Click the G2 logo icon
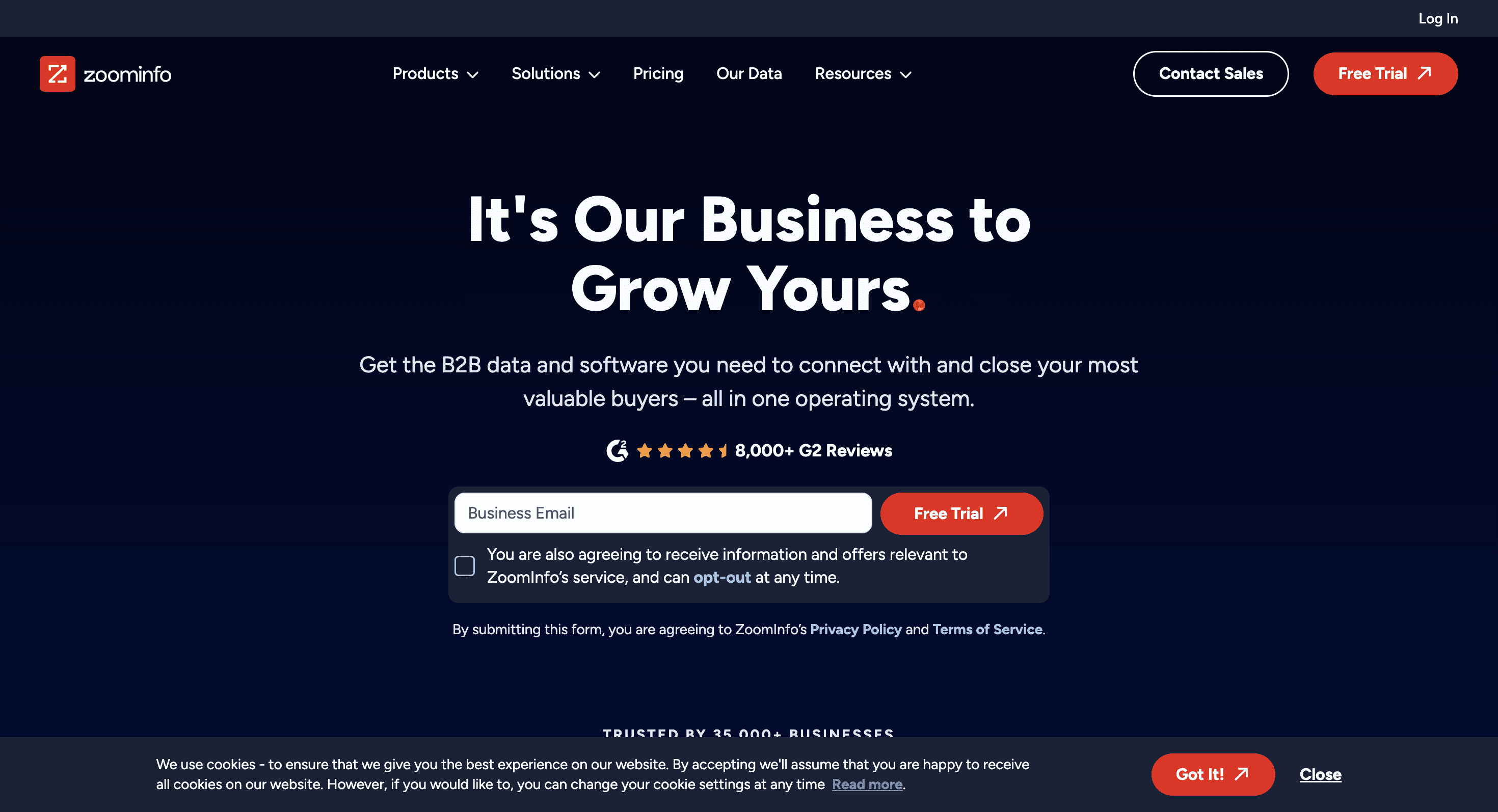The image size is (1498, 812). pyautogui.click(x=617, y=450)
